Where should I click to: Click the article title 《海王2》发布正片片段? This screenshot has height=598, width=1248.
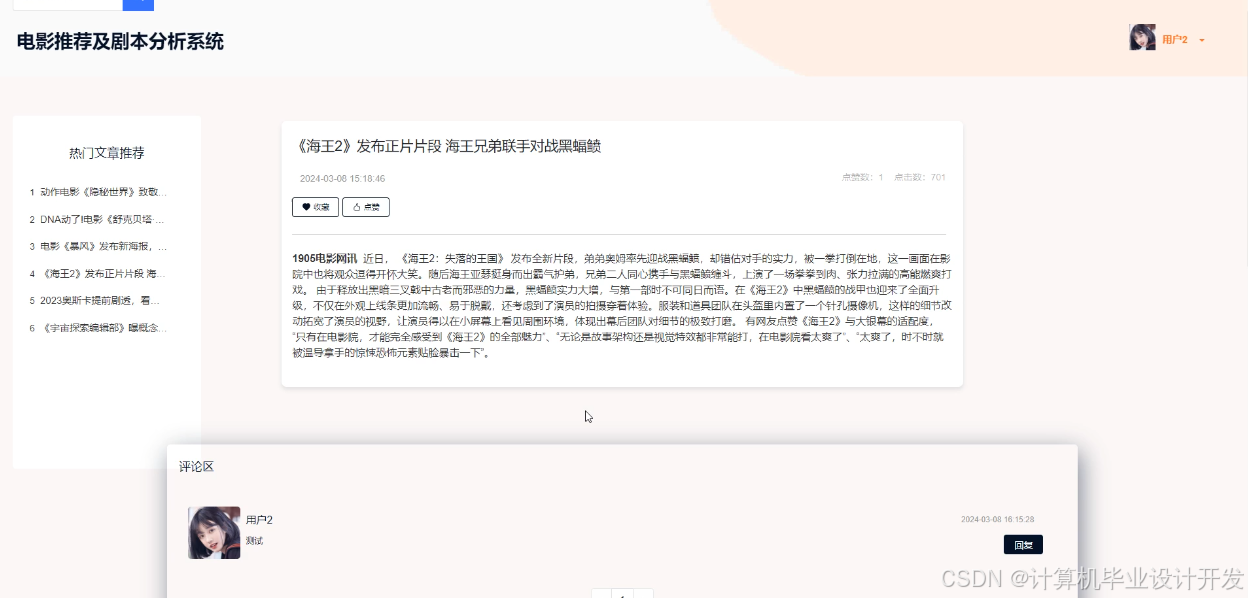tap(449, 146)
